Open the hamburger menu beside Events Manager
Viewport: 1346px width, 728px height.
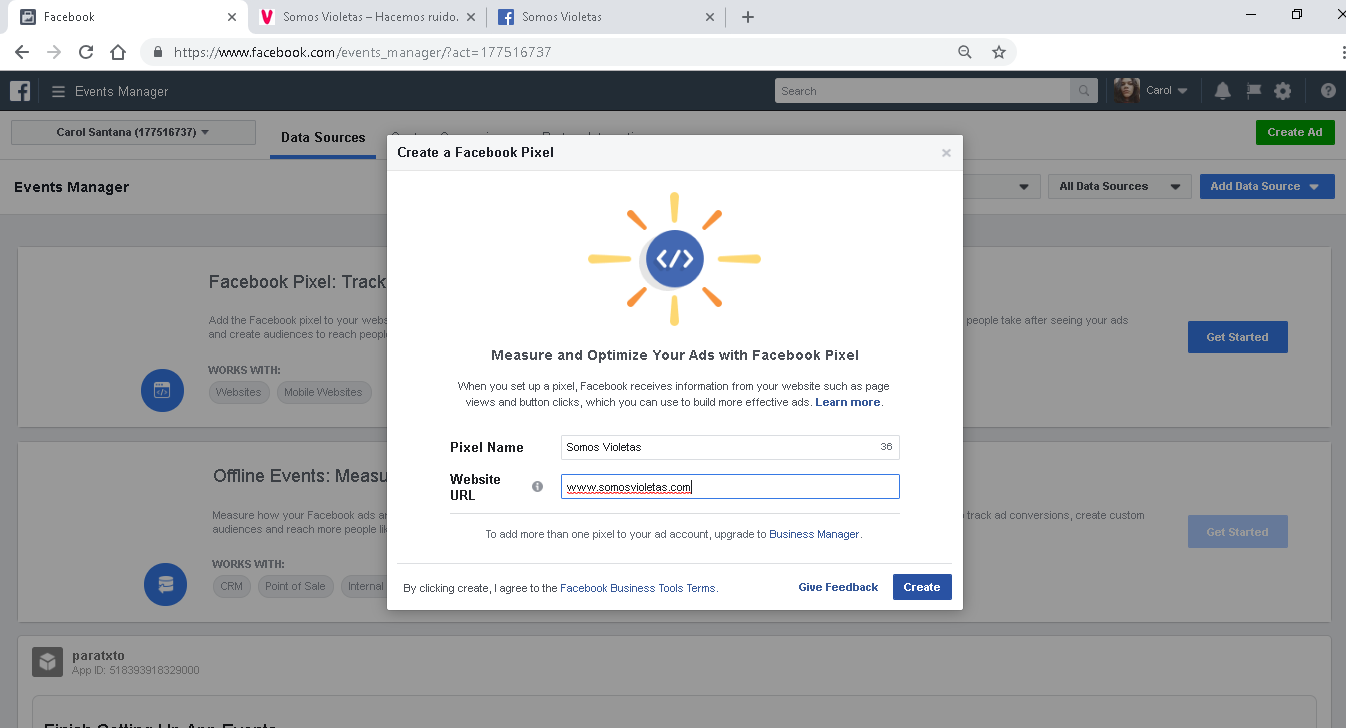click(x=58, y=91)
